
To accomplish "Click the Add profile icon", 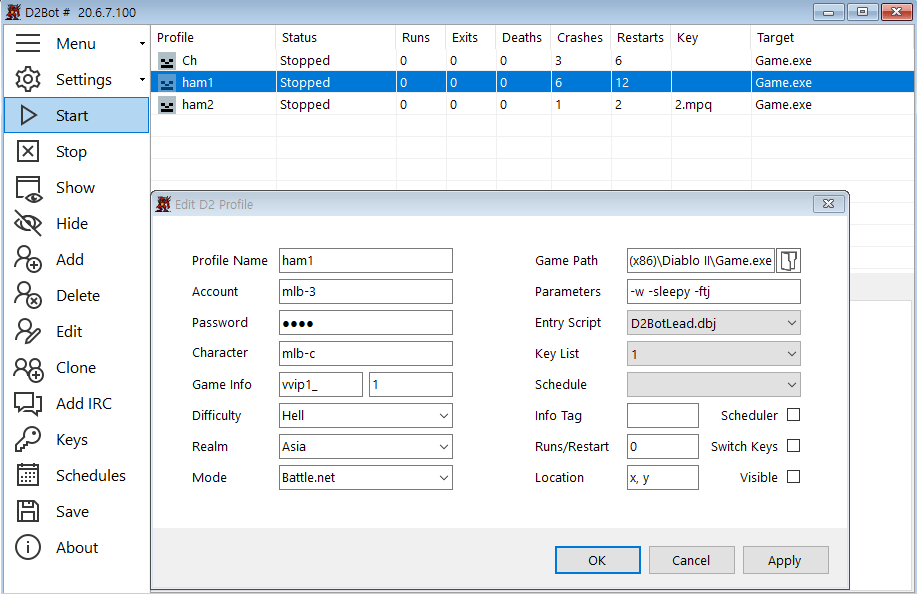I will click(28, 259).
